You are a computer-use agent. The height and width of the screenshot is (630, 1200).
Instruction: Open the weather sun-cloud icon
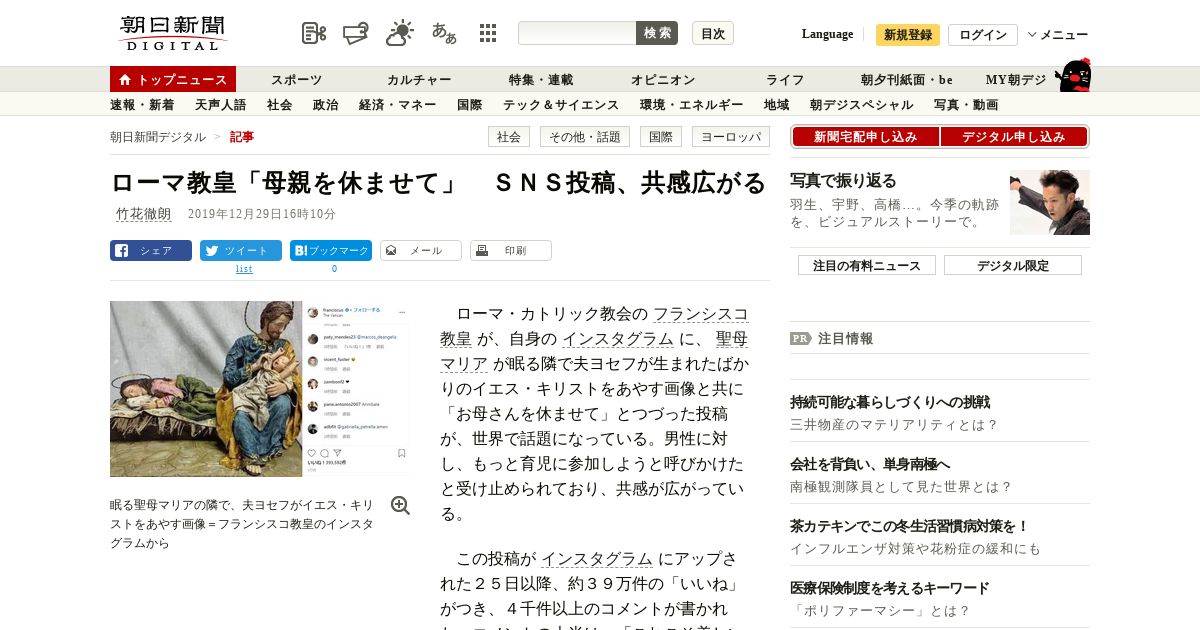coord(400,33)
